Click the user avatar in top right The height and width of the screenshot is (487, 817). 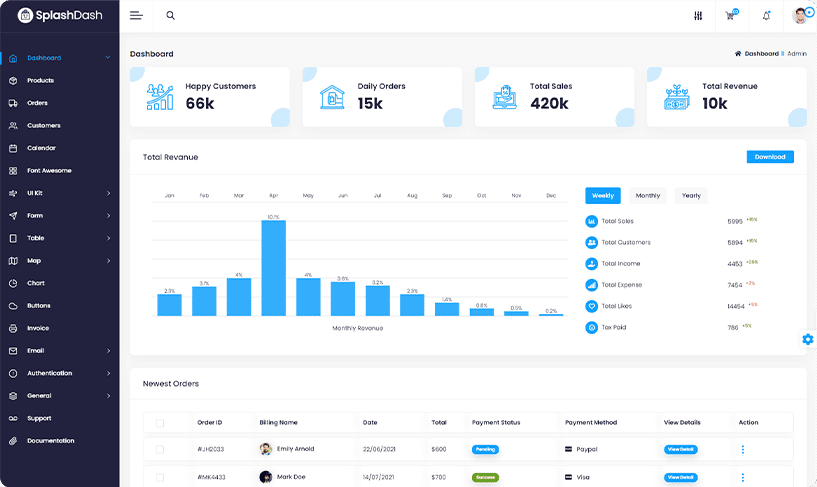[x=800, y=16]
